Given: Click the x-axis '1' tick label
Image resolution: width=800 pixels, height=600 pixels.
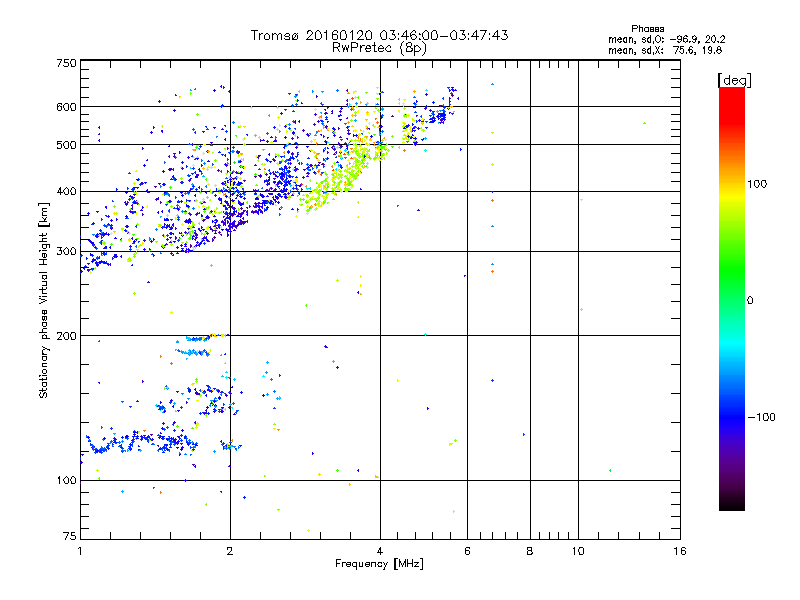Looking at the screenshot, I should click(80, 551).
